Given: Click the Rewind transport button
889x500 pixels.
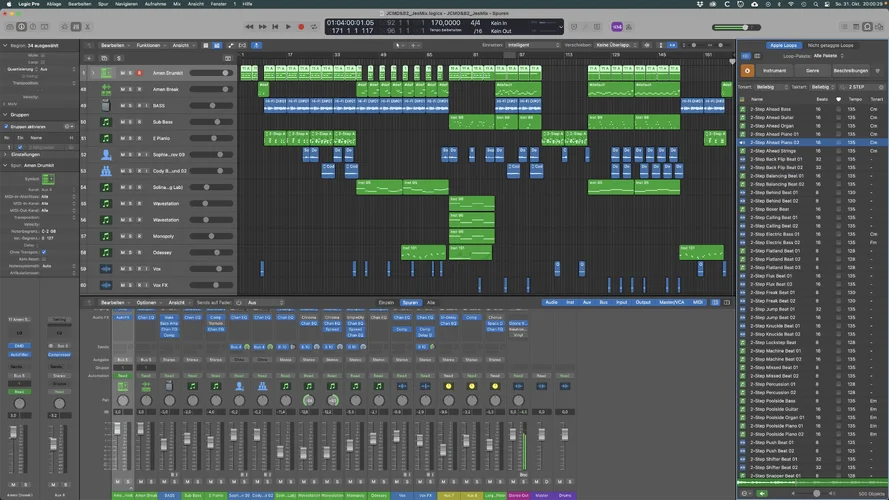Looking at the screenshot, I should (x=250, y=27).
